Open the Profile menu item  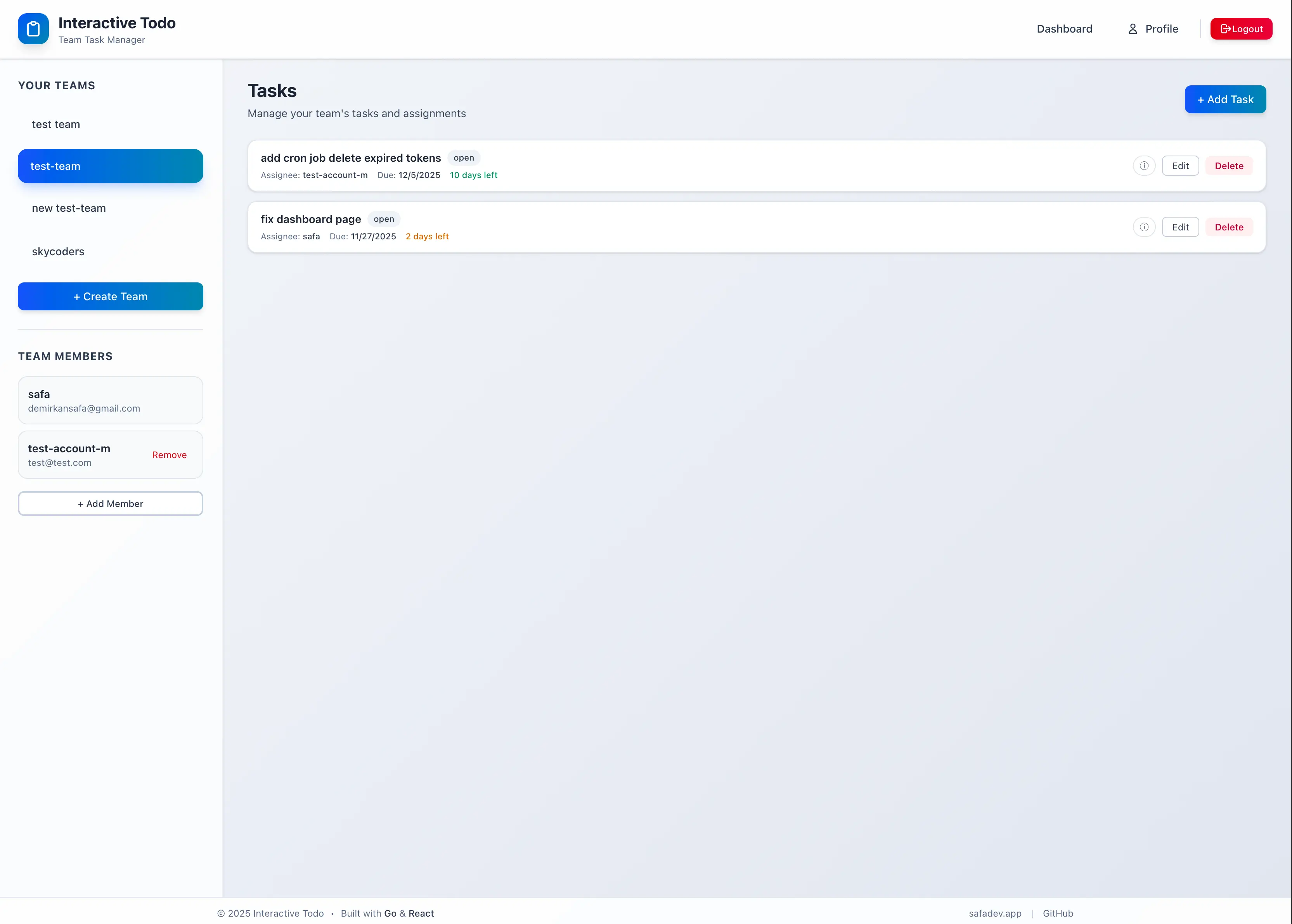(1160, 28)
